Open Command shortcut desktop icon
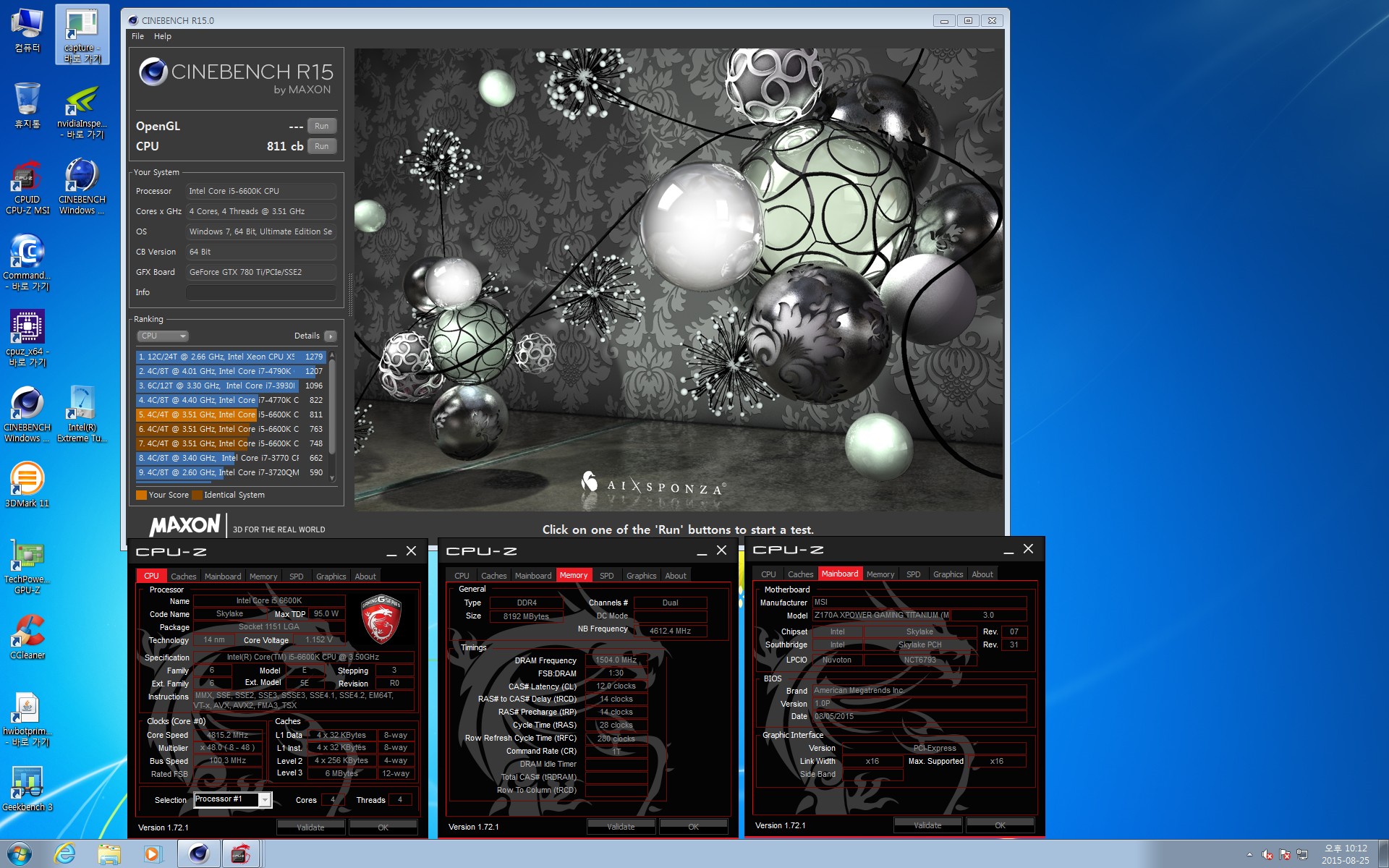 click(x=27, y=263)
